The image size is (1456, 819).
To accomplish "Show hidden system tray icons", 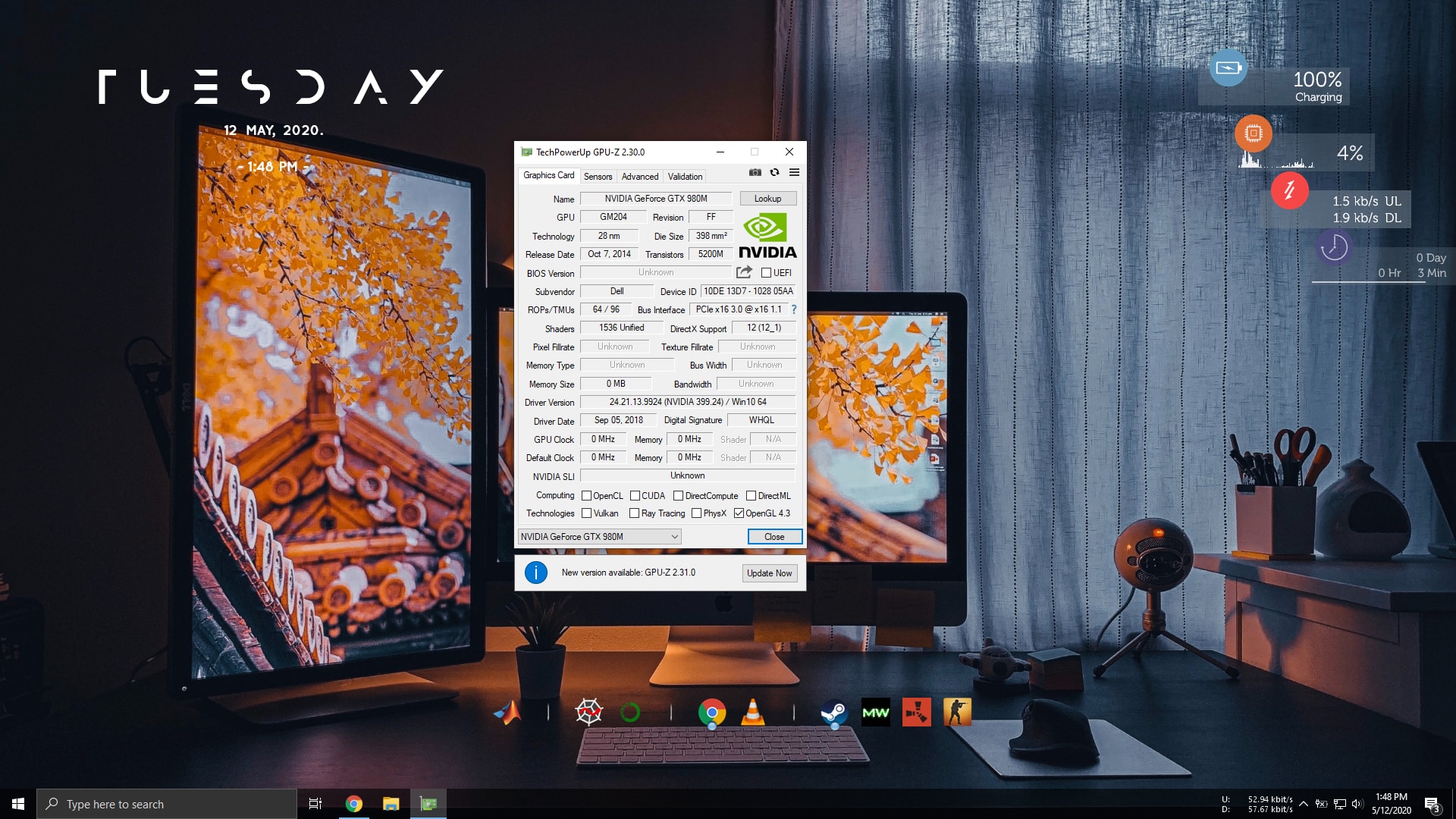I will click(x=1303, y=804).
